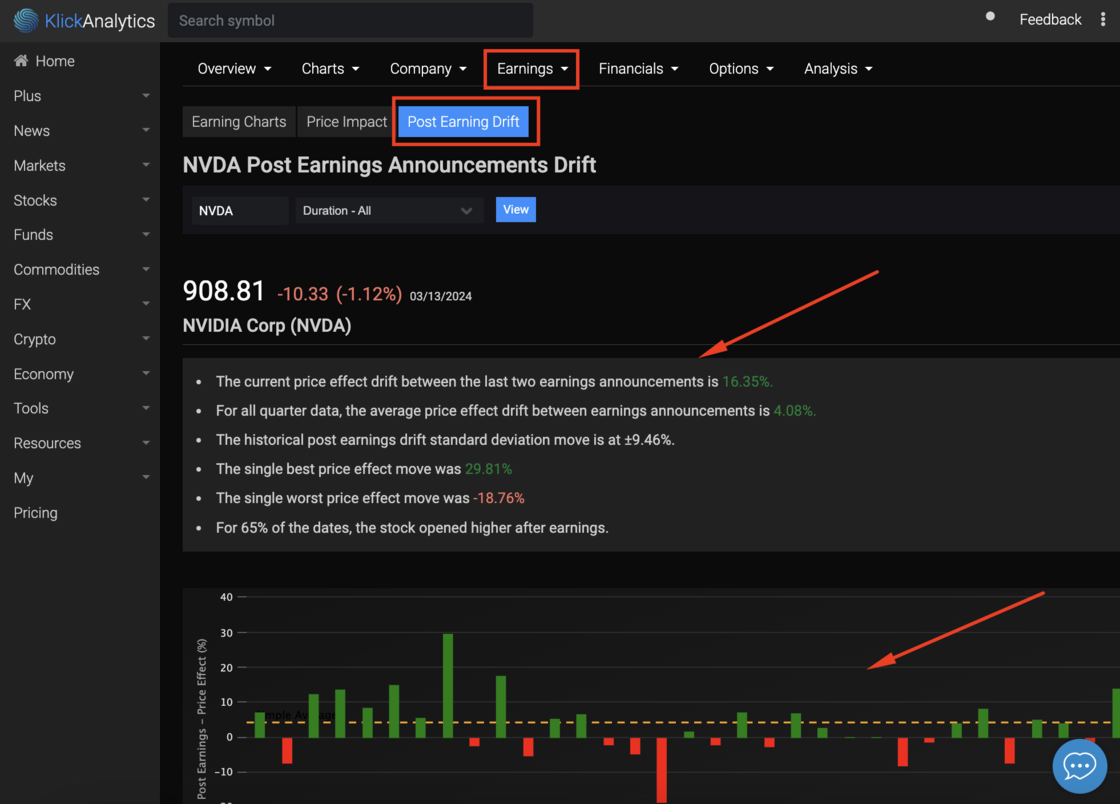
Task: Open the Financials dropdown menu
Action: tap(638, 69)
